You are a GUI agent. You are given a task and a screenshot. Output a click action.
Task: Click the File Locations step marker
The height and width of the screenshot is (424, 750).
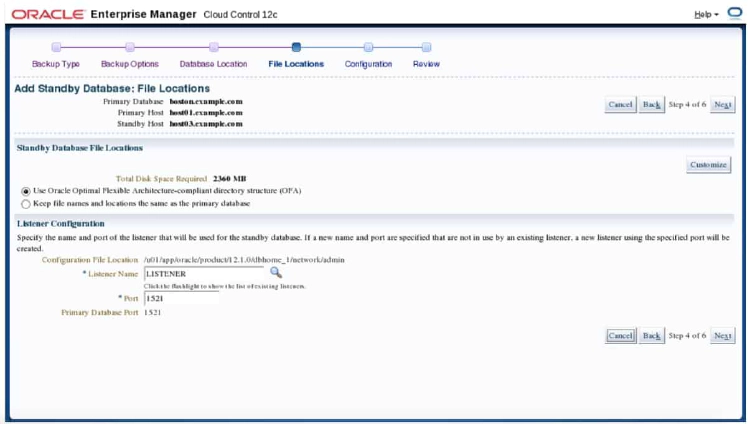296,47
